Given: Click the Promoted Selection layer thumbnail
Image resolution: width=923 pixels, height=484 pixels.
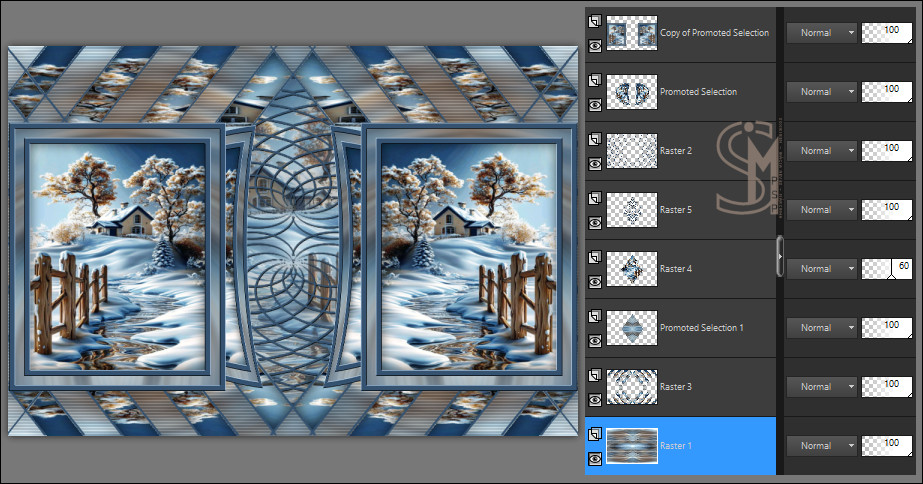Looking at the screenshot, I should 632,92.
